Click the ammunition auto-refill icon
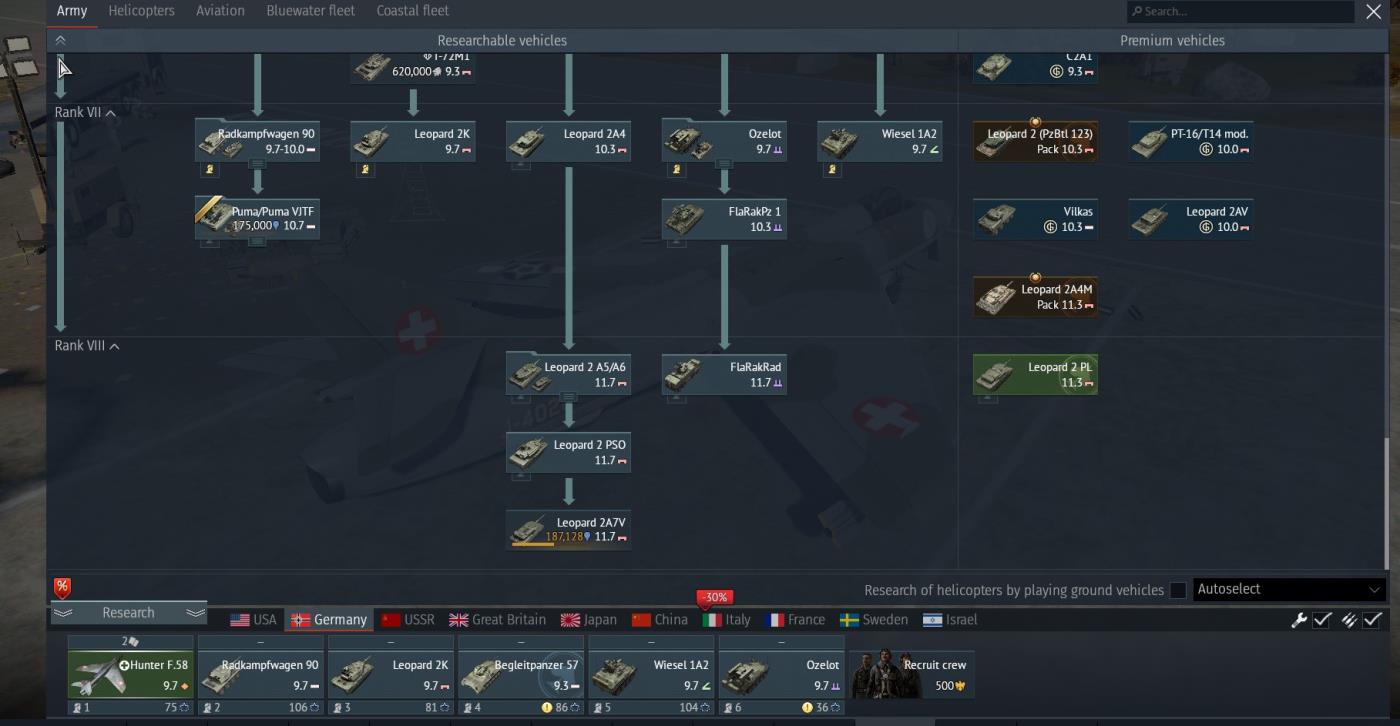The height and width of the screenshot is (726, 1400). [1349, 620]
